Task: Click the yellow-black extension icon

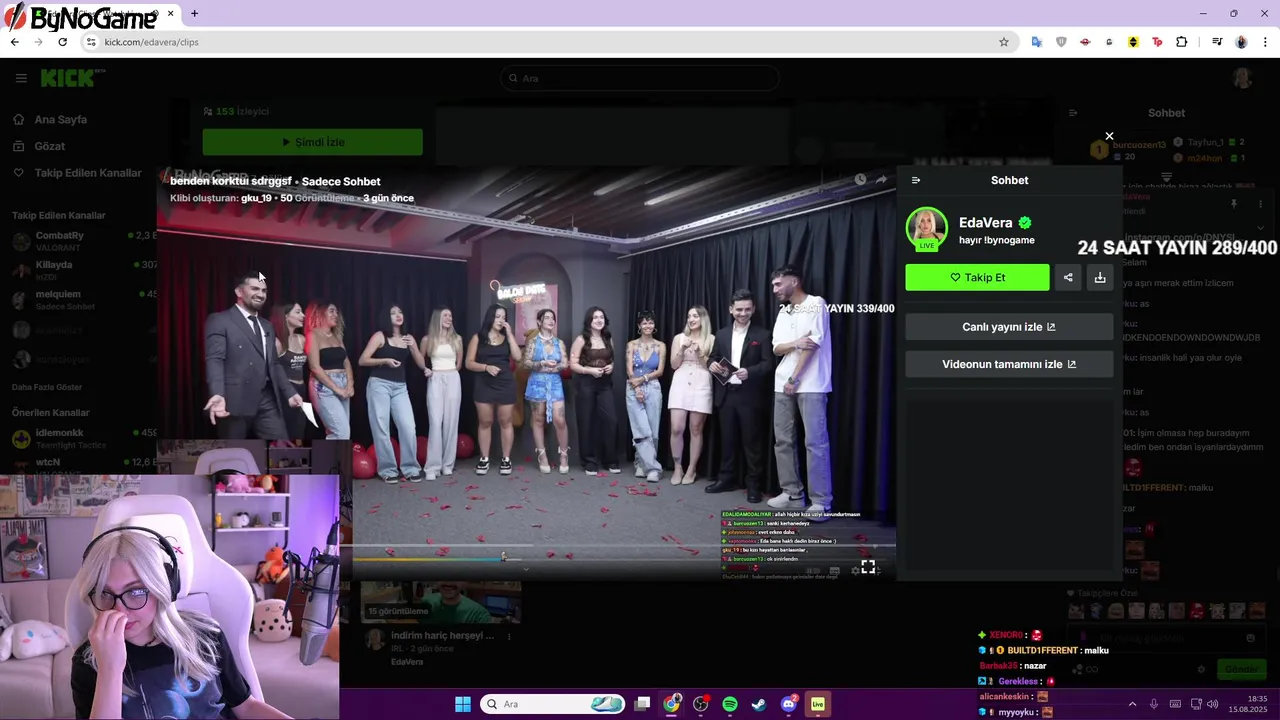Action: pos(1133,42)
